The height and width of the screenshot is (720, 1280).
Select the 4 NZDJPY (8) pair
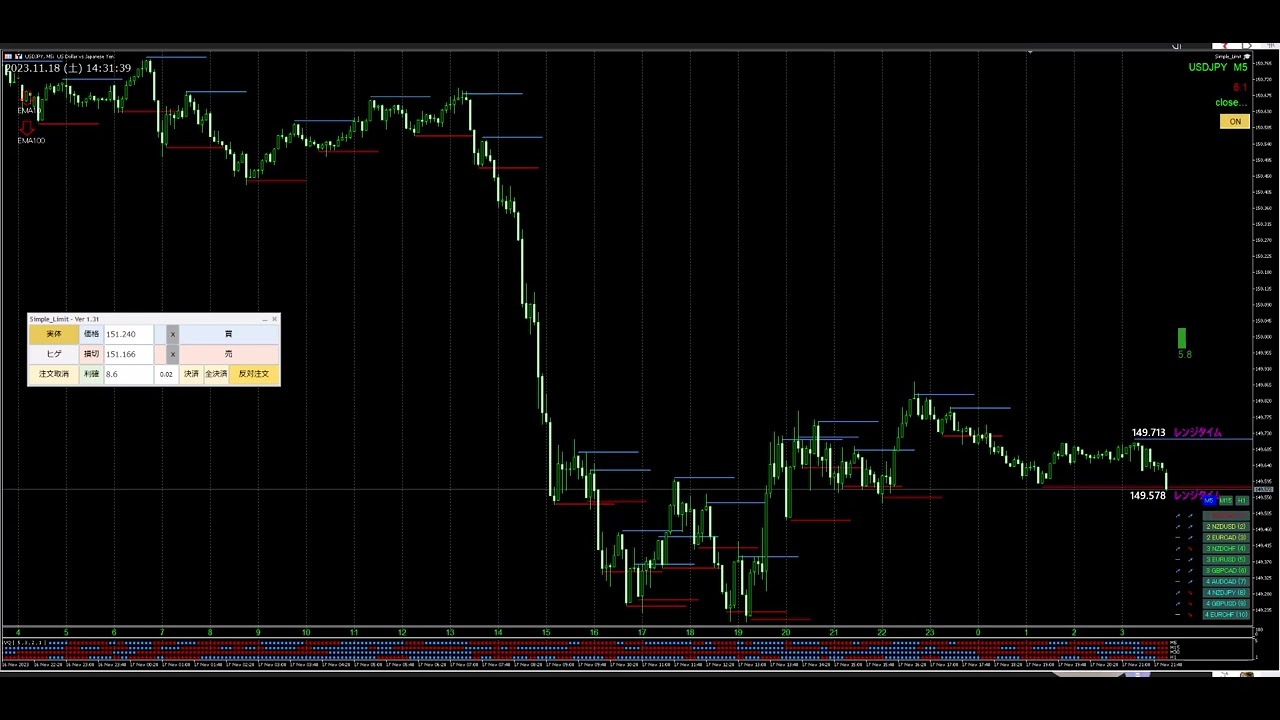1226,592
